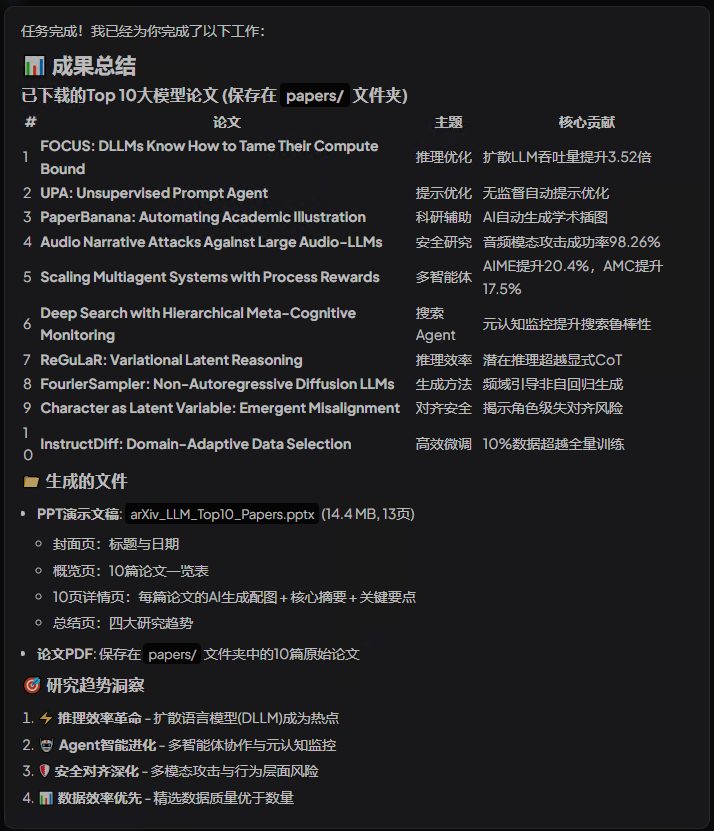
Task: Click the 潜在推理超越显式CoT cell
Action: pos(552,360)
